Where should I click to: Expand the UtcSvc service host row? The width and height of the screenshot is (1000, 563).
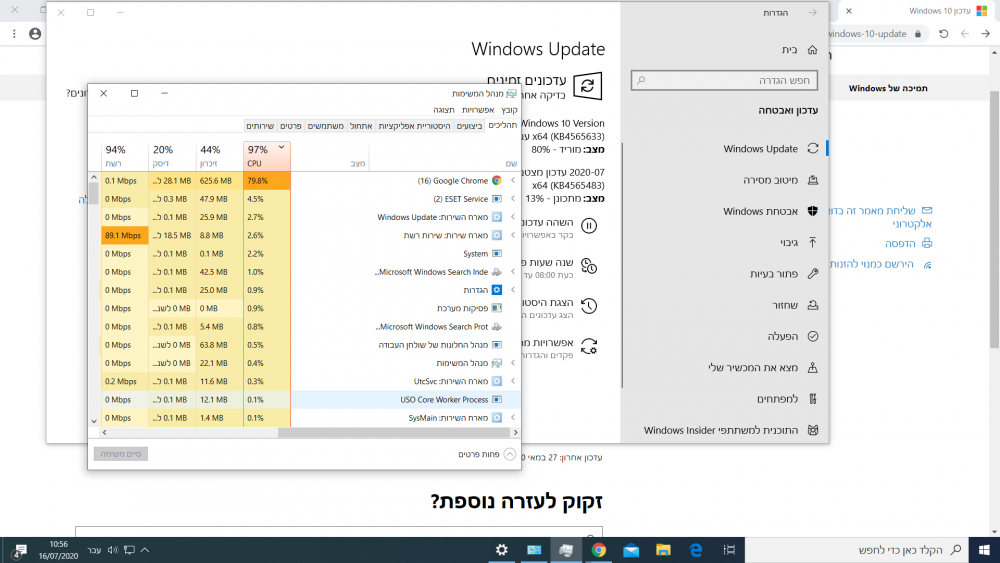513,381
